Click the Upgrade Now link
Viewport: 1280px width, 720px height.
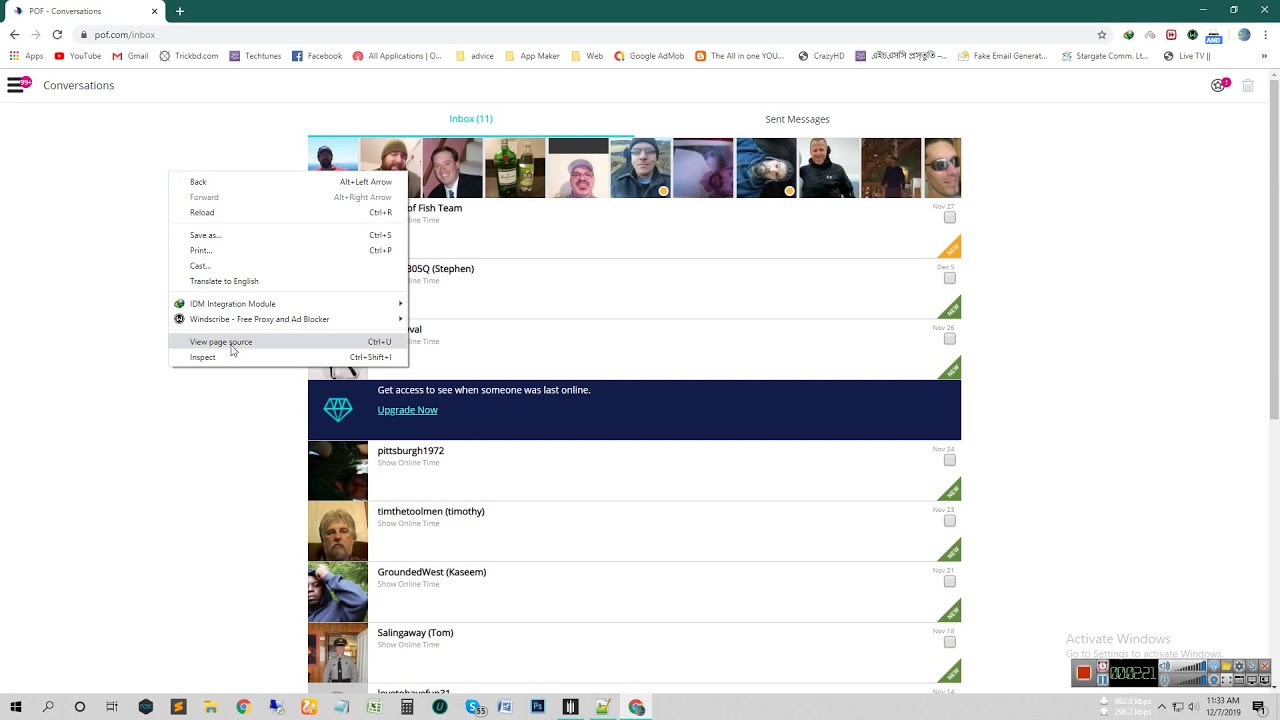(x=407, y=410)
